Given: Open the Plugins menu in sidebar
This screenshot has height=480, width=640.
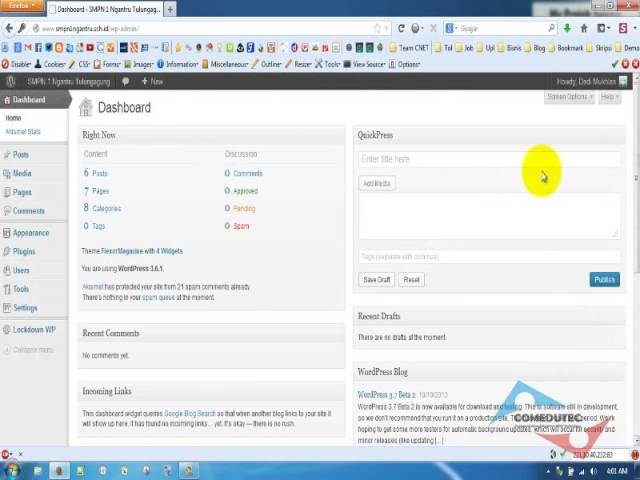Looking at the screenshot, I should (x=24, y=251).
